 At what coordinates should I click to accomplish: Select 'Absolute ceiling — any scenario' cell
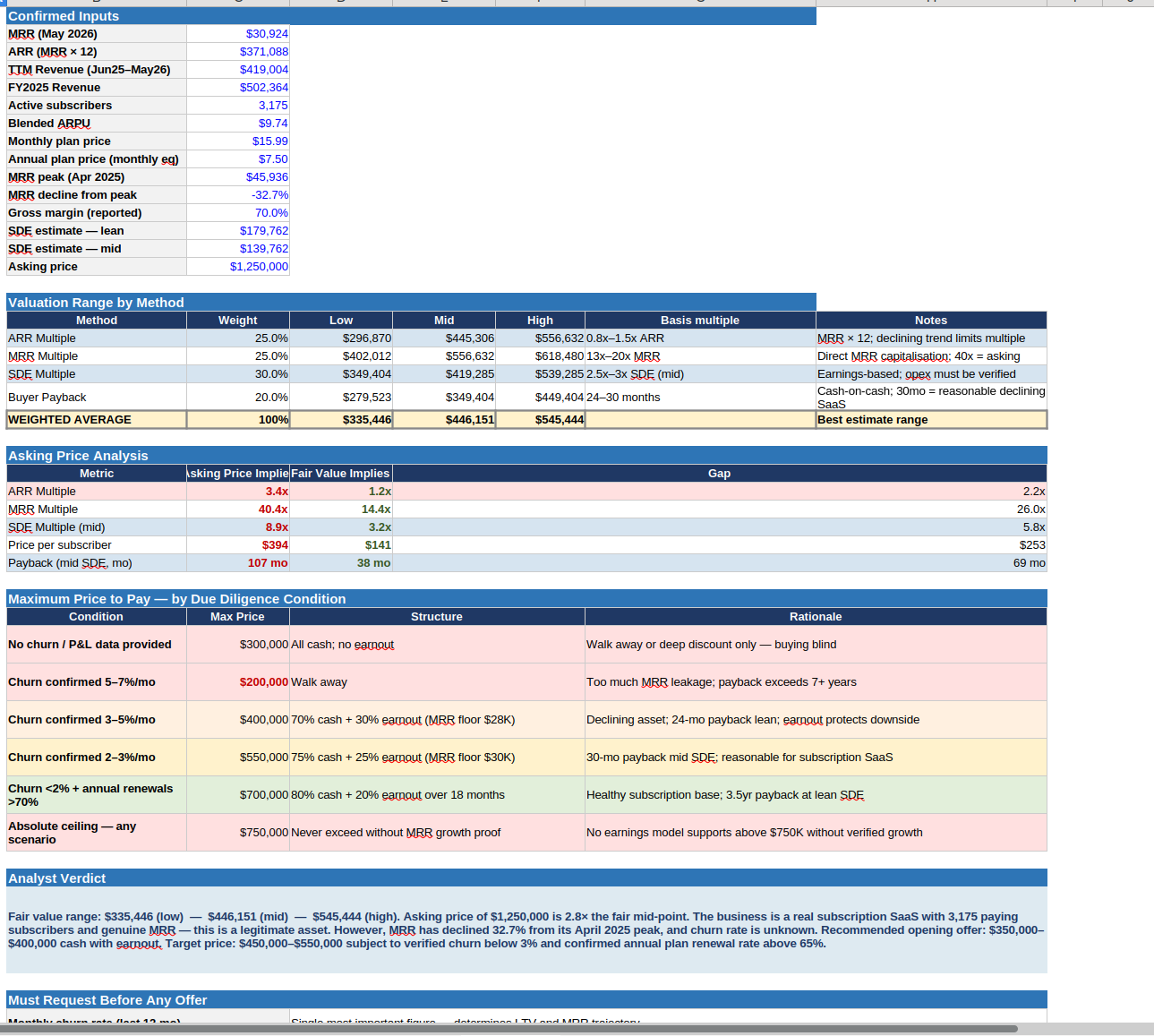[97, 833]
